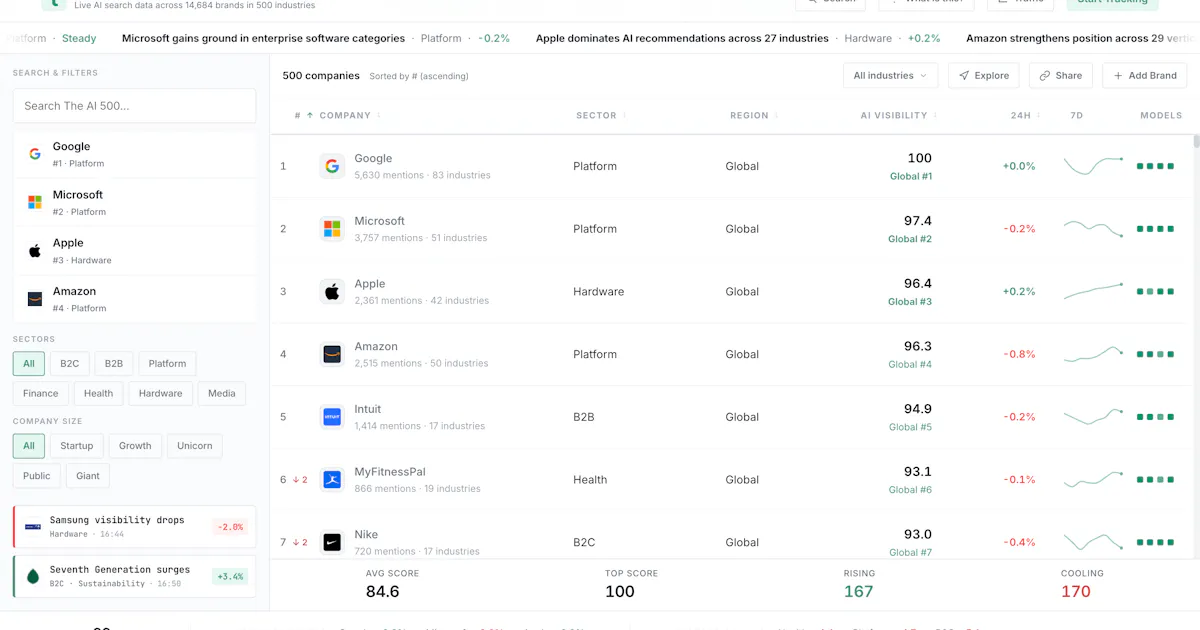Click the Google logo in table row 1
This screenshot has height=630, width=1200.
click(332, 166)
